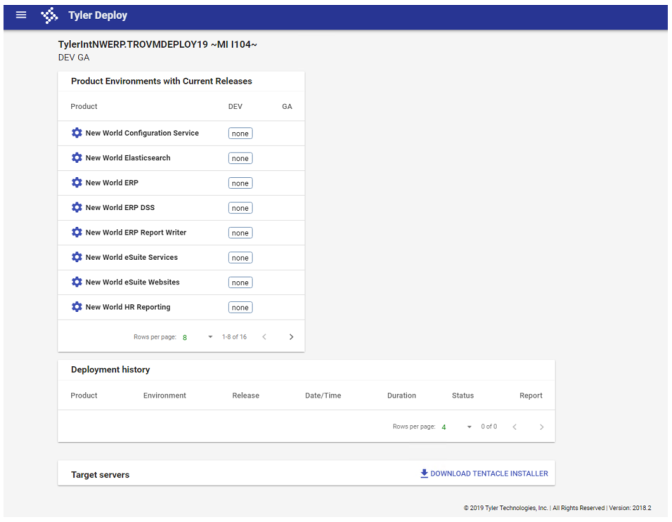
Task: Open the hamburger navigation menu
Action: pos(21,15)
